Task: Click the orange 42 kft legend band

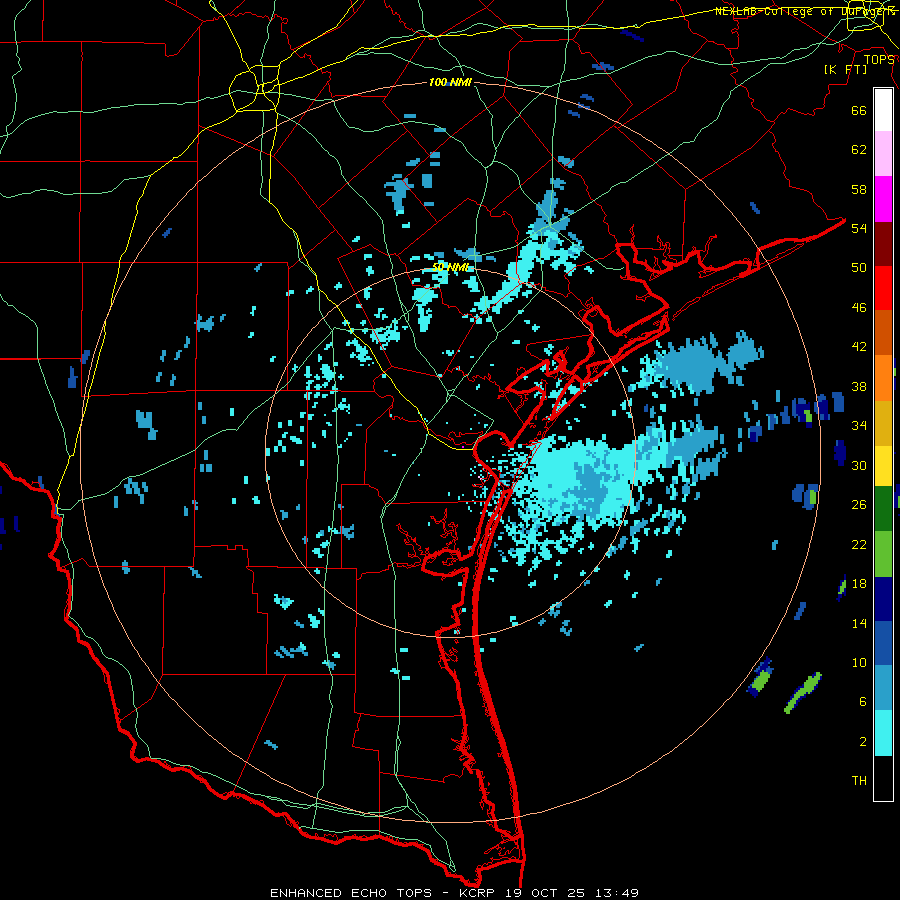Action: [x=883, y=378]
